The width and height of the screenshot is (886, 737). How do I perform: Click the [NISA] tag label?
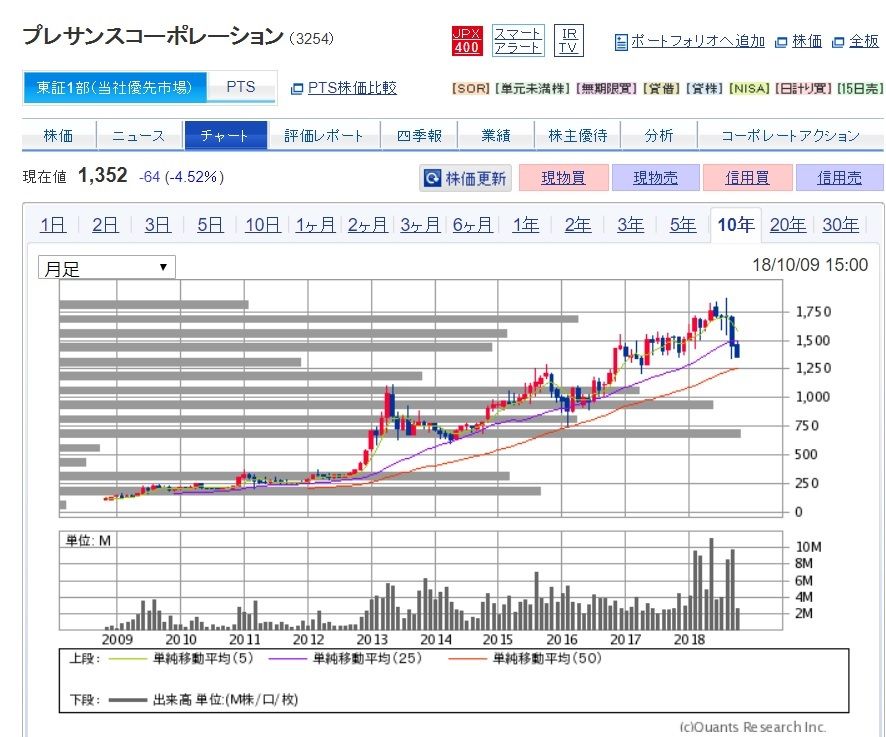[749, 89]
